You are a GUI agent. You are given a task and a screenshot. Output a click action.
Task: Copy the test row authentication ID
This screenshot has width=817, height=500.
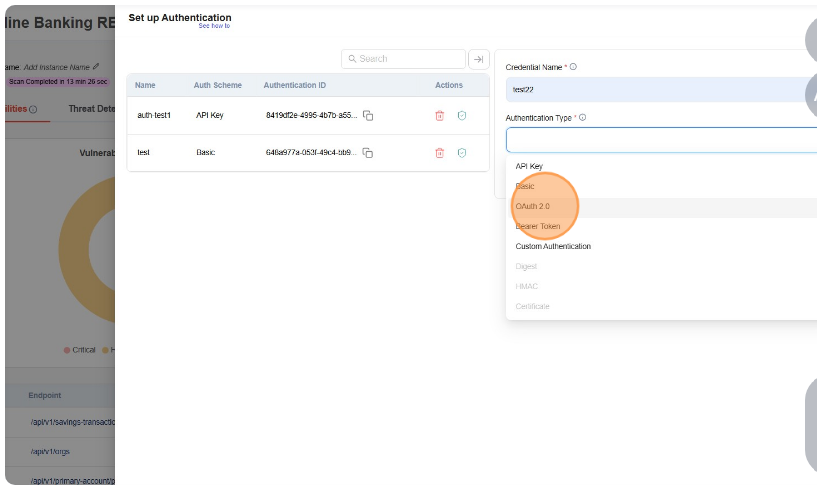pos(368,153)
